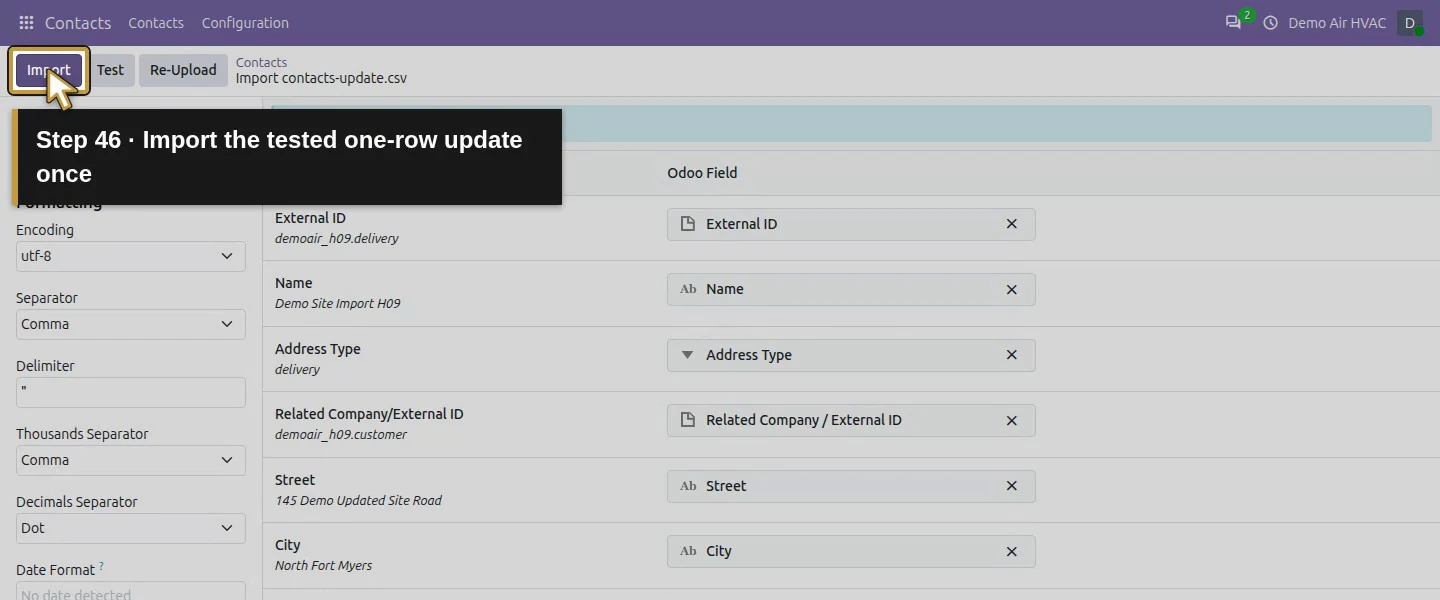1440x600 pixels.
Task: Open the Address Type Odoo field selector
Action: [x=851, y=355]
